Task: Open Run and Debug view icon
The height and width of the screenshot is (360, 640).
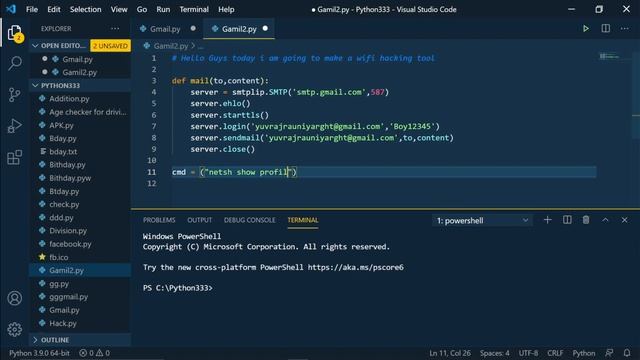Action: point(15,126)
